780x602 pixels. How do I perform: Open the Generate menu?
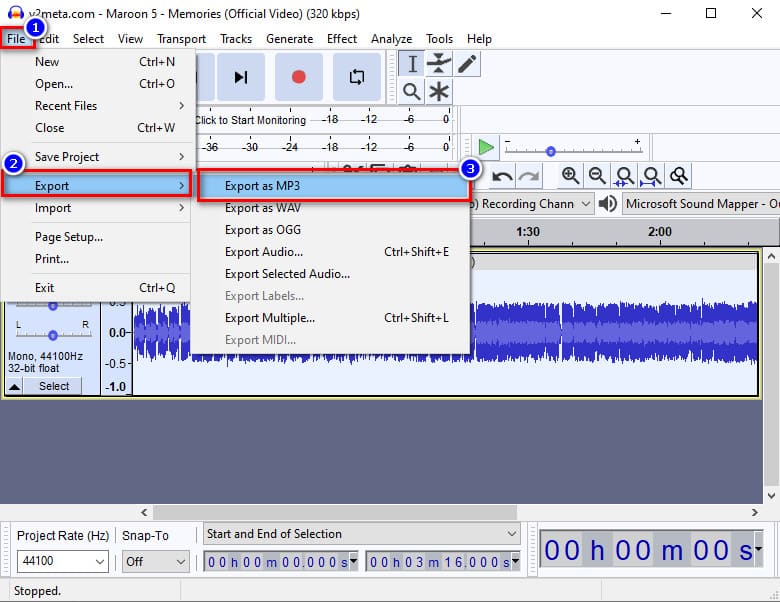click(290, 39)
